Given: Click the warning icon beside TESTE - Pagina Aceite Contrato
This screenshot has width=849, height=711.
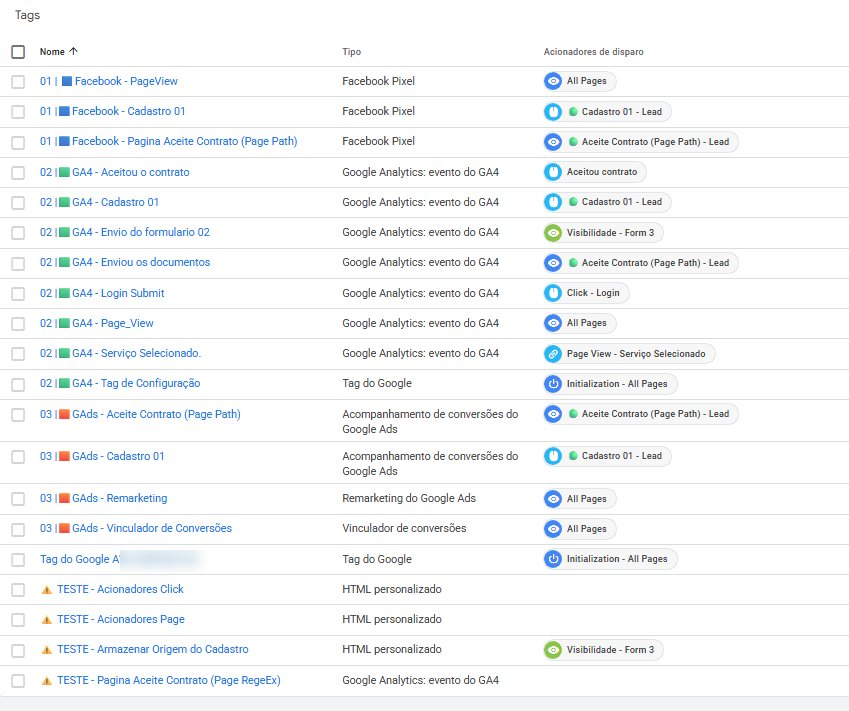Looking at the screenshot, I should 47,681.
